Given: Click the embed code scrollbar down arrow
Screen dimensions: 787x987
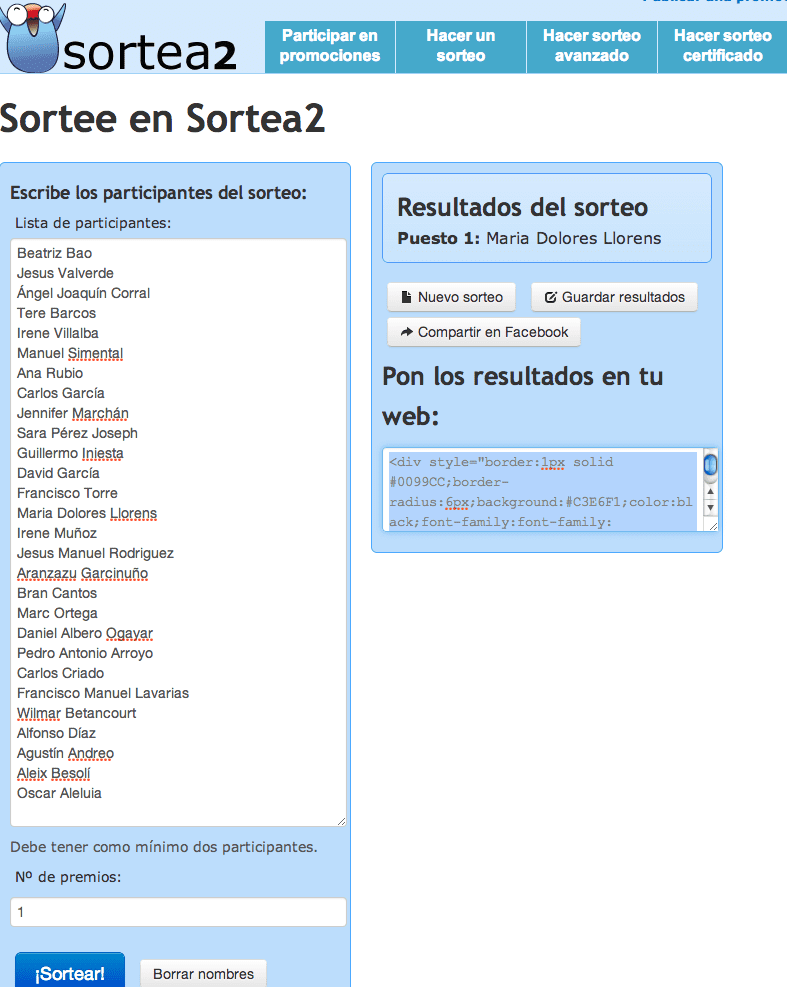Looking at the screenshot, I should [710, 507].
